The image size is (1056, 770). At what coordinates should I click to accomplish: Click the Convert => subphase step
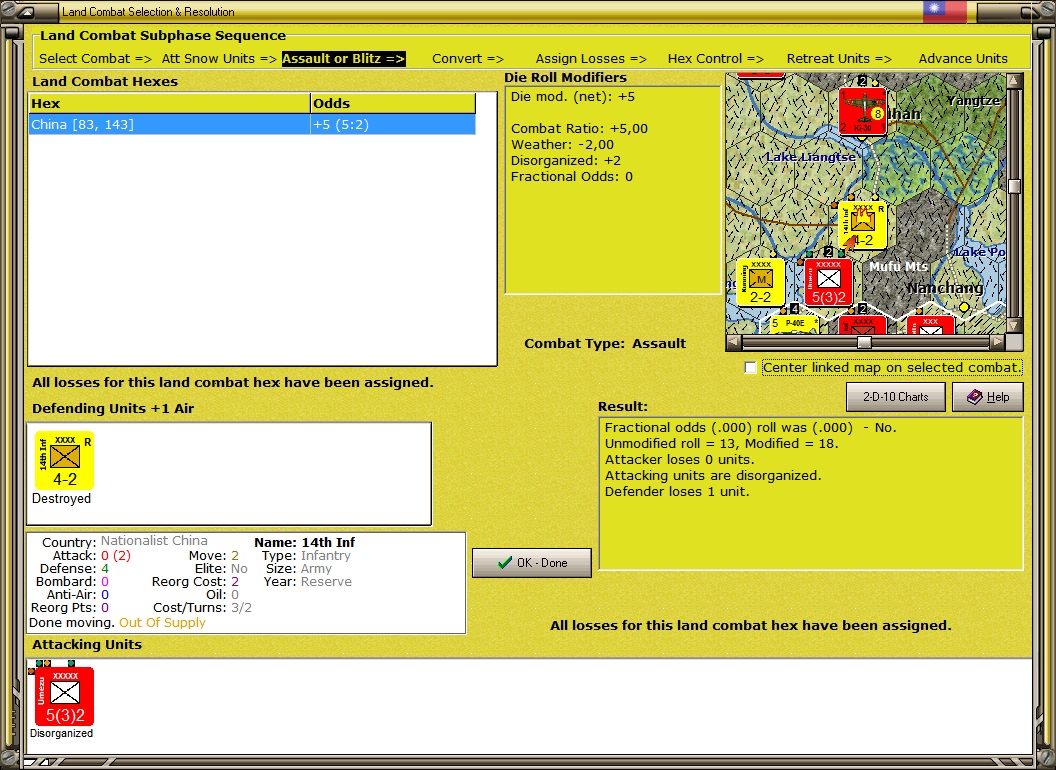pos(467,59)
